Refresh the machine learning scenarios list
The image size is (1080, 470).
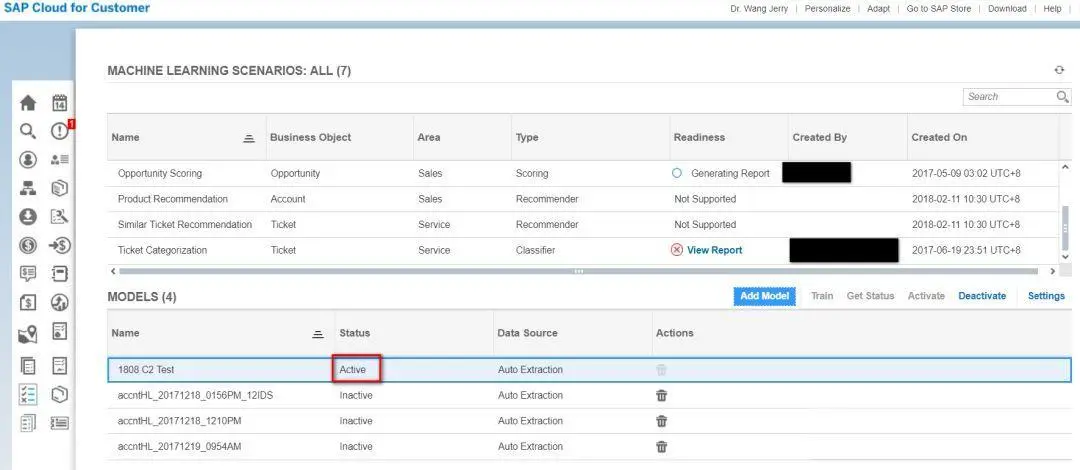[x=1059, y=70]
